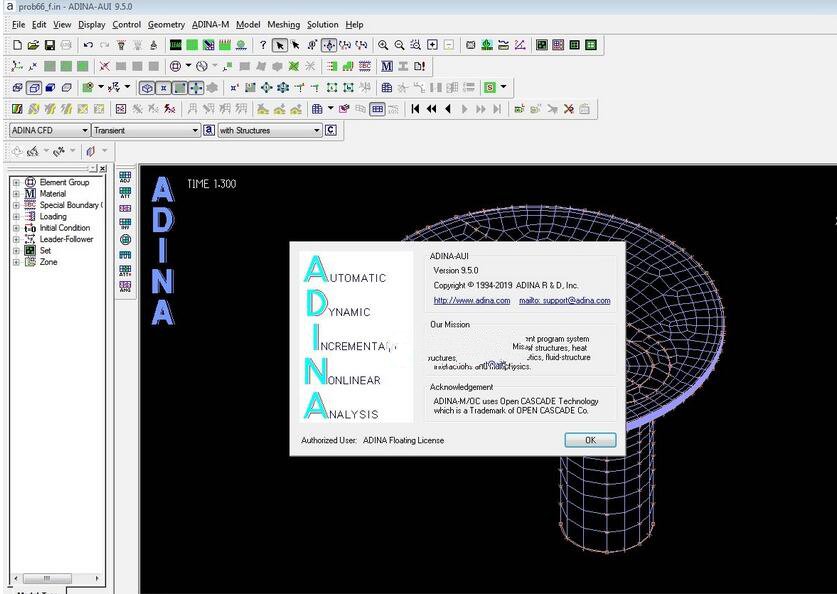The width and height of the screenshot is (837, 594).
Task: Click the element groups circle-square icon
Action: click(x=175, y=66)
